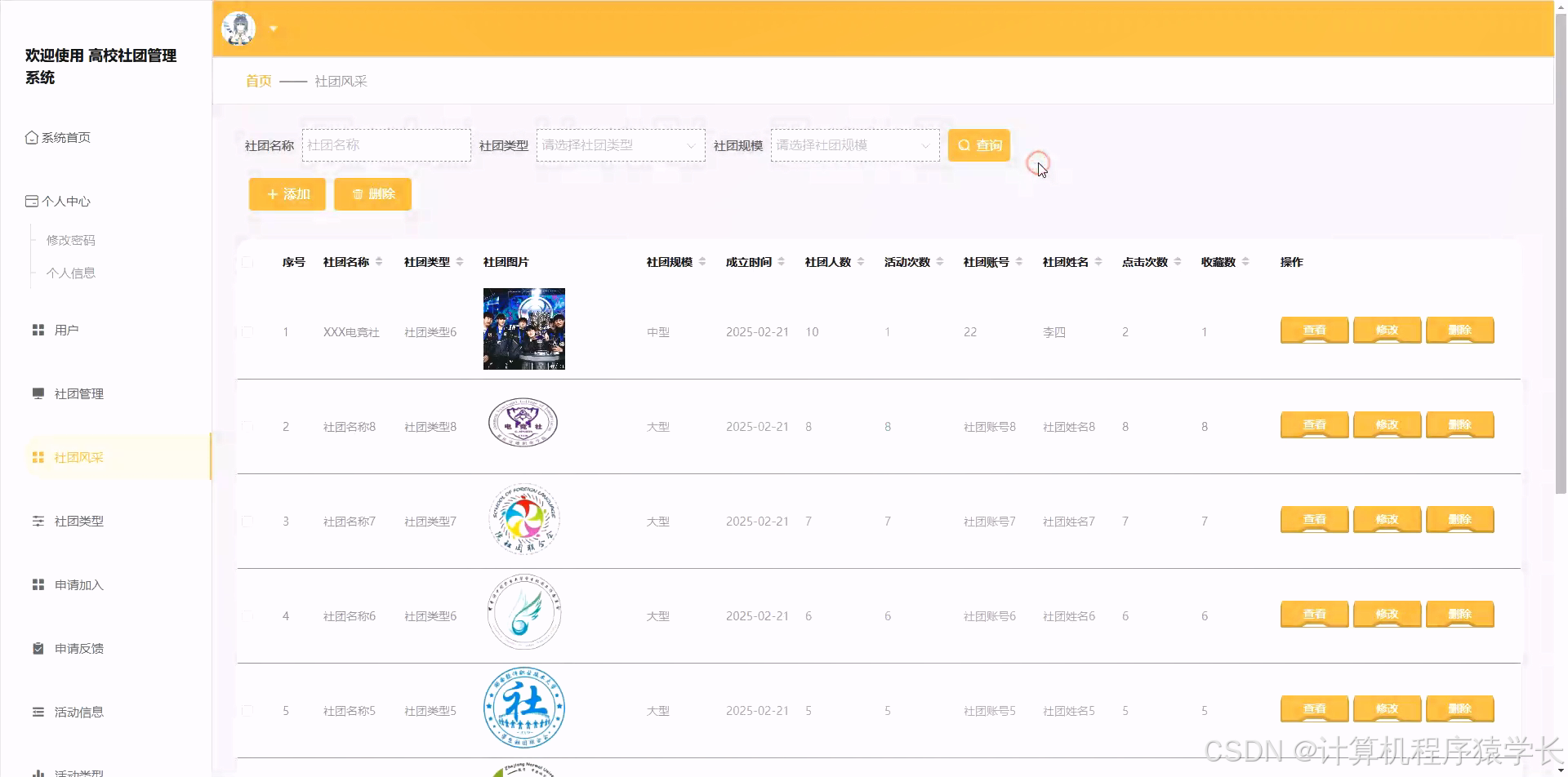Open the avatar dropdown arrow

click(274, 29)
